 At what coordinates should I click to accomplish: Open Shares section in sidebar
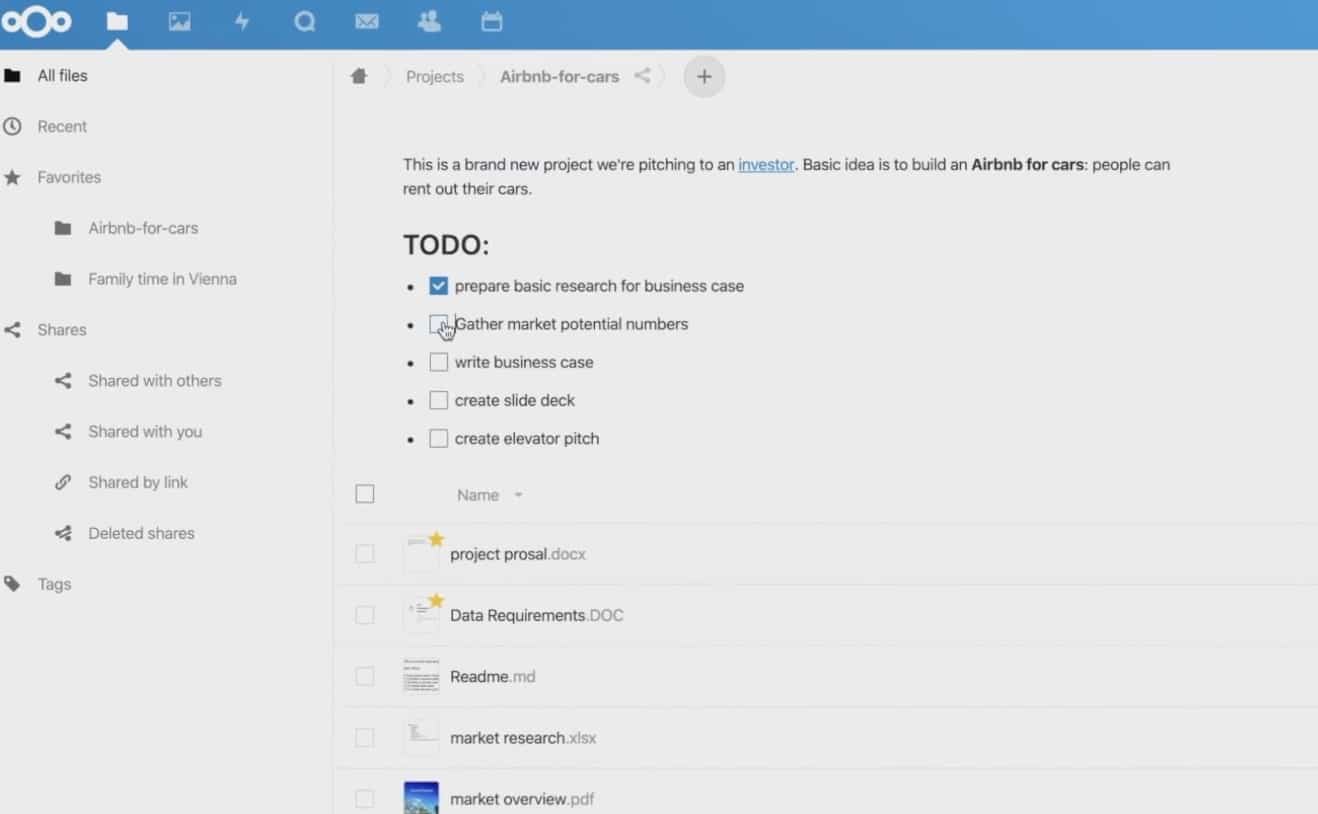tap(62, 330)
